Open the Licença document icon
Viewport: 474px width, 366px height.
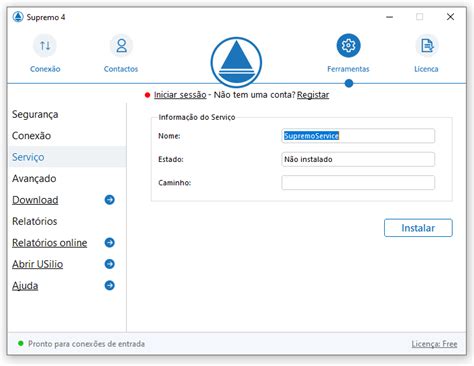click(427, 45)
